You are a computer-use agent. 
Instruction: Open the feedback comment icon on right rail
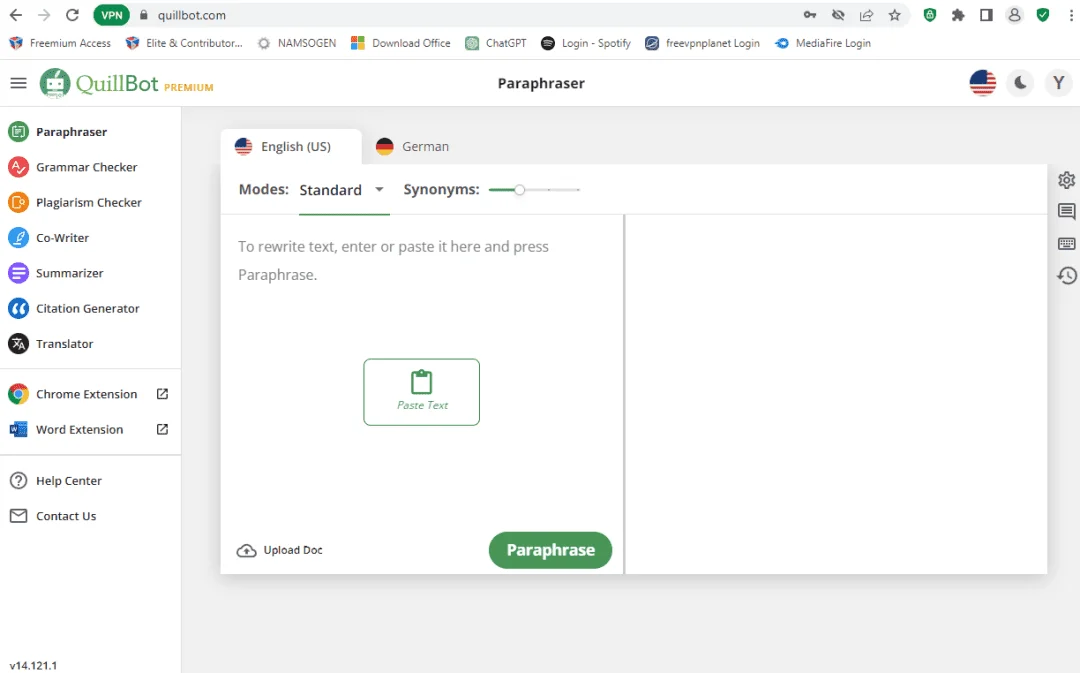(x=1066, y=211)
